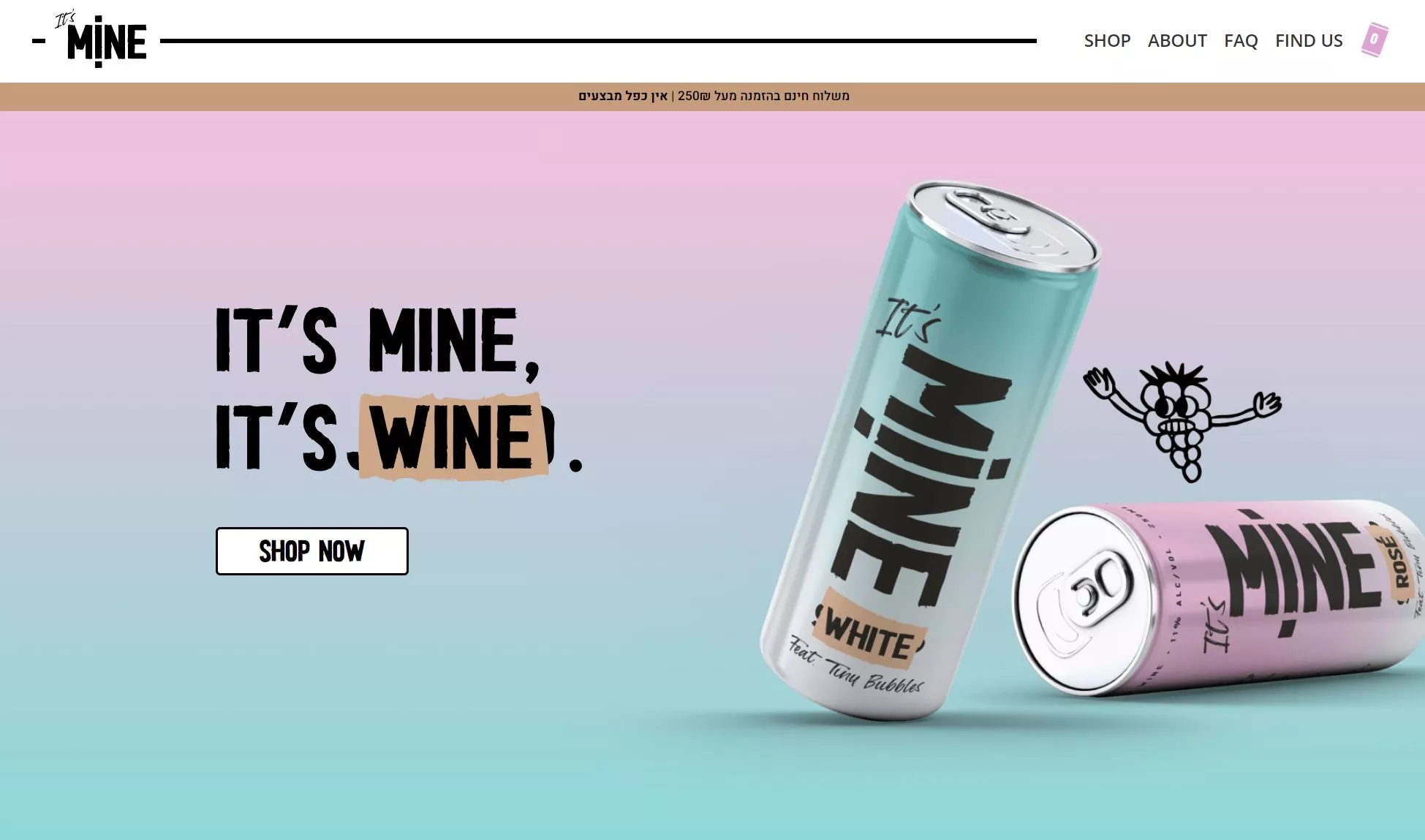Click the black header divider line

point(598,41)
